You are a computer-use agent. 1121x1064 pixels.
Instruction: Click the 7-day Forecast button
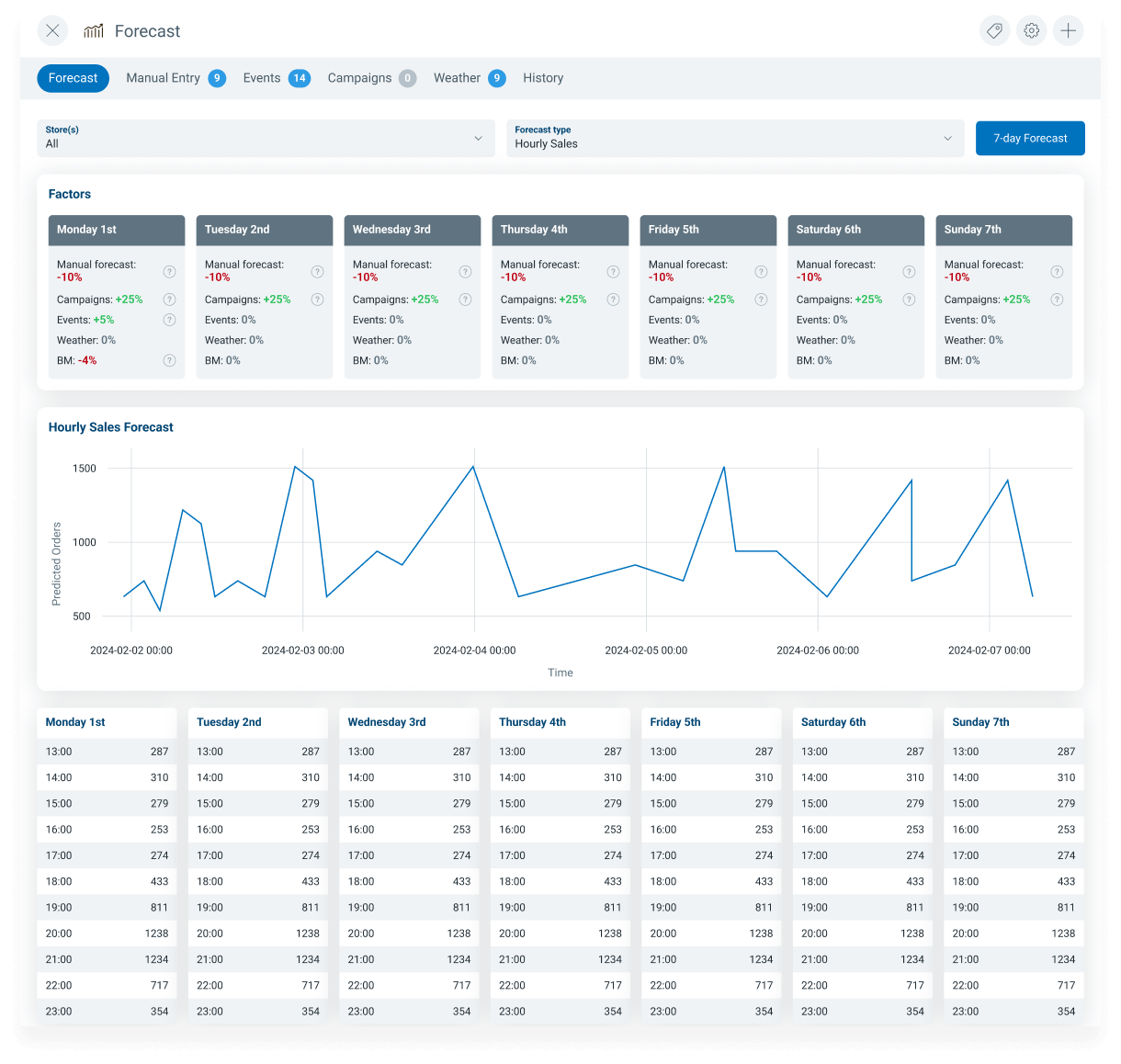point(1030,138)
